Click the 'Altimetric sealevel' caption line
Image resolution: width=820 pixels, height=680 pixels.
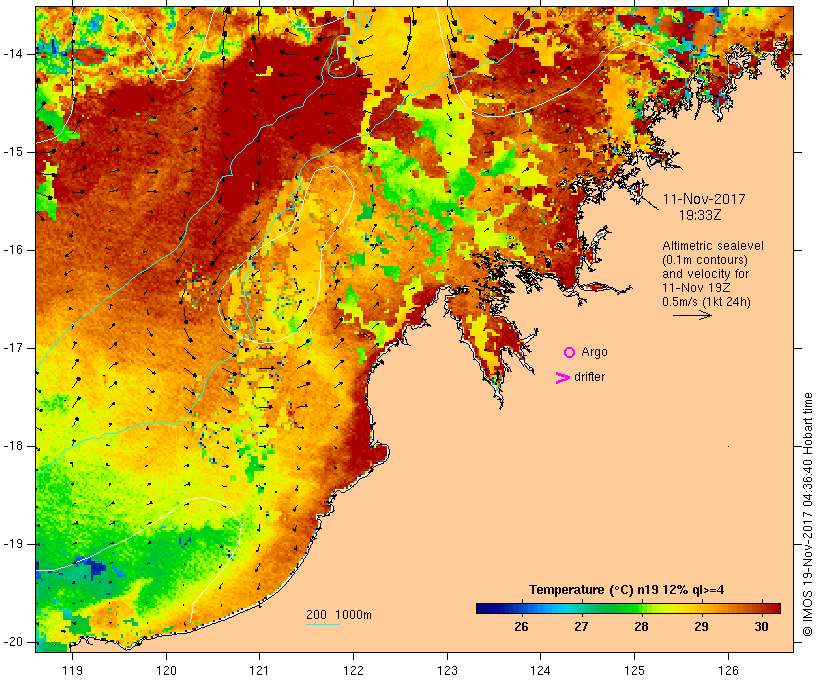[x=713, y=246]
